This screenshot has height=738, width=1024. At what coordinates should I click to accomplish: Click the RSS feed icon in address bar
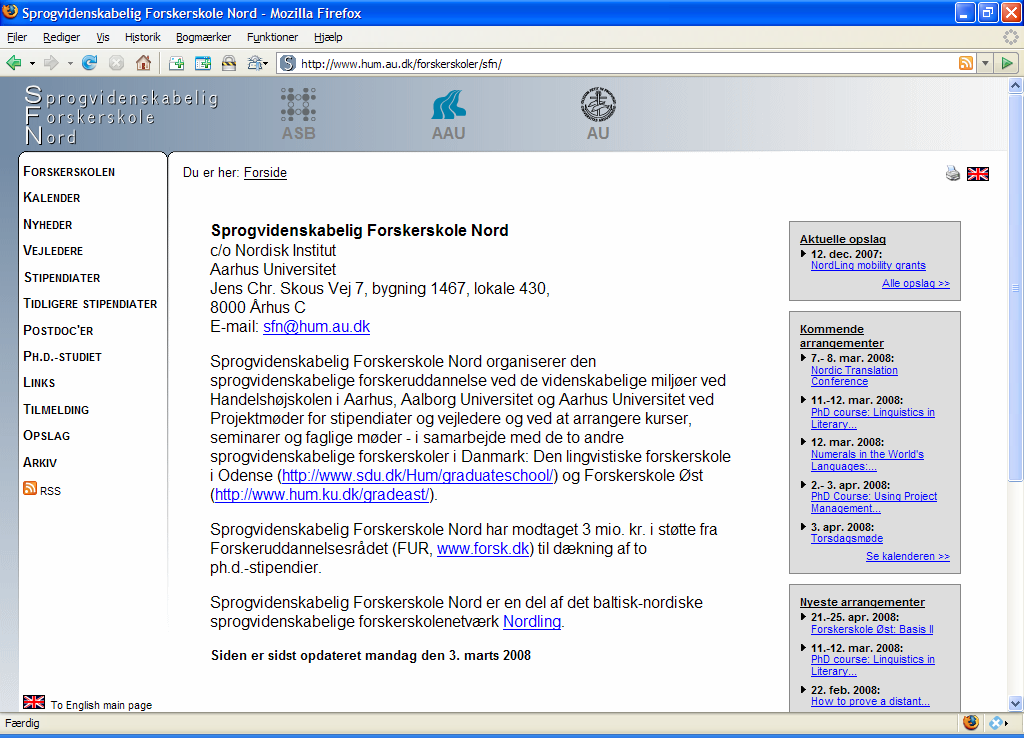(x=966, y=63)
